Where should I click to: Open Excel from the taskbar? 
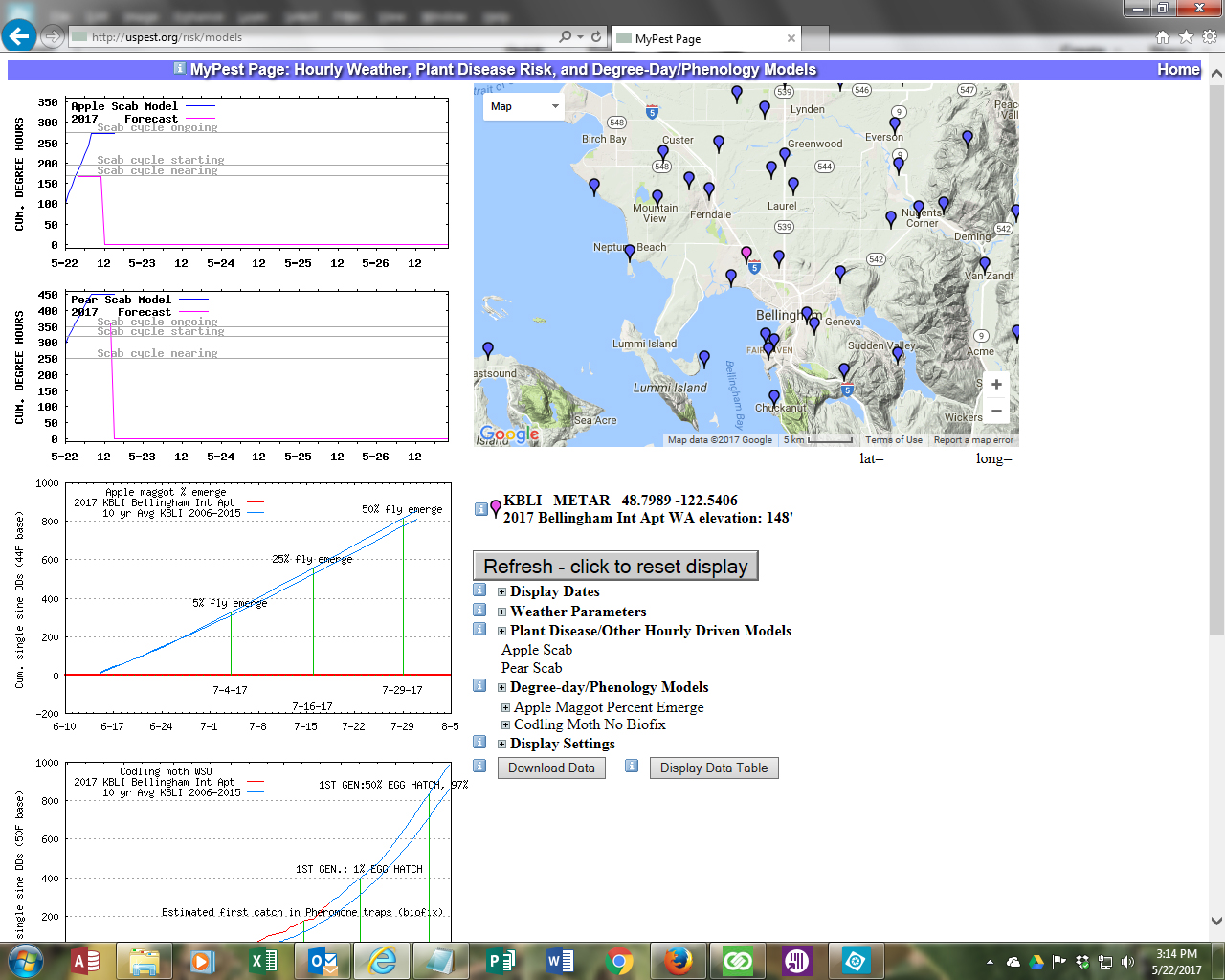tap(263, 961)
